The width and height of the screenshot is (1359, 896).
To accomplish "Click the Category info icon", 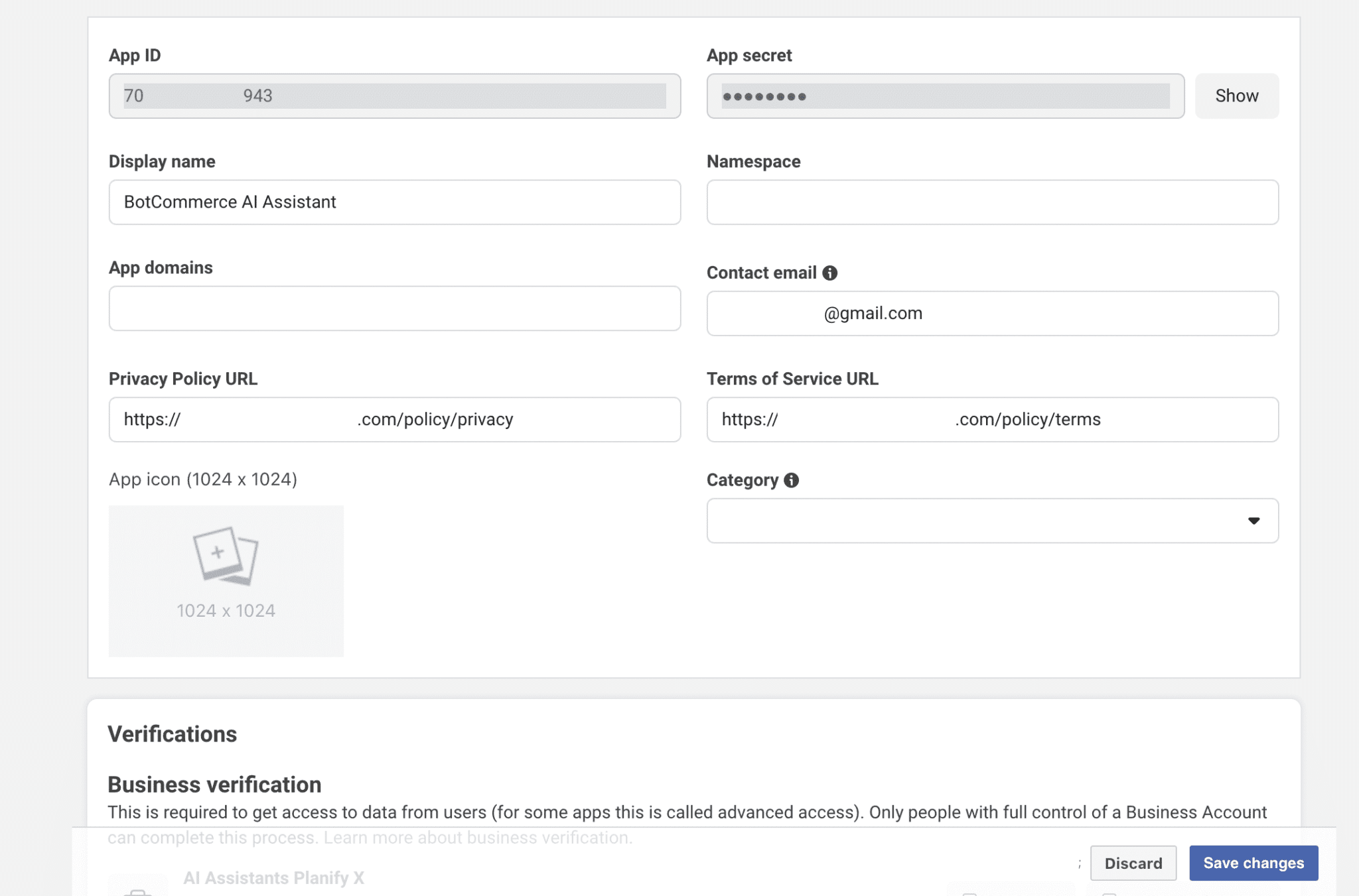I will tap(791, 480).
